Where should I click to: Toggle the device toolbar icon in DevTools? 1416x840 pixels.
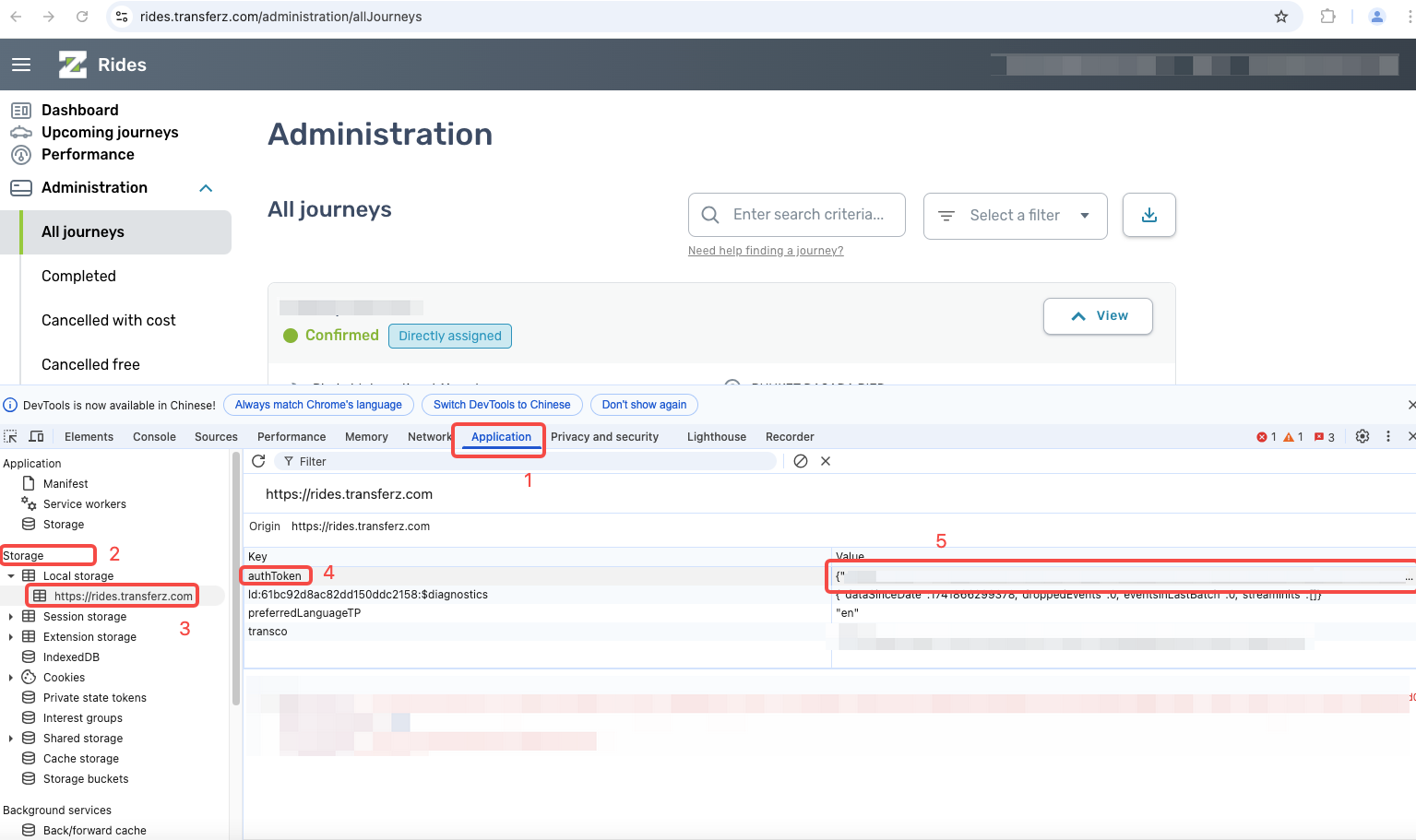coord(37,436)
